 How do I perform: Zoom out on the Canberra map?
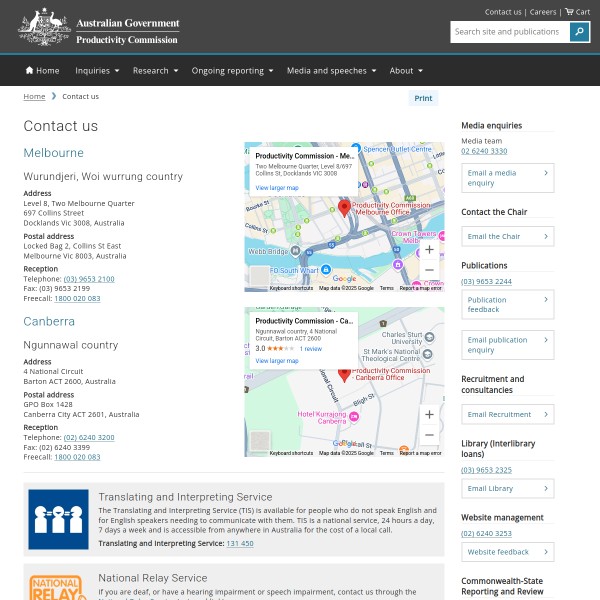(x=429, y=435)
